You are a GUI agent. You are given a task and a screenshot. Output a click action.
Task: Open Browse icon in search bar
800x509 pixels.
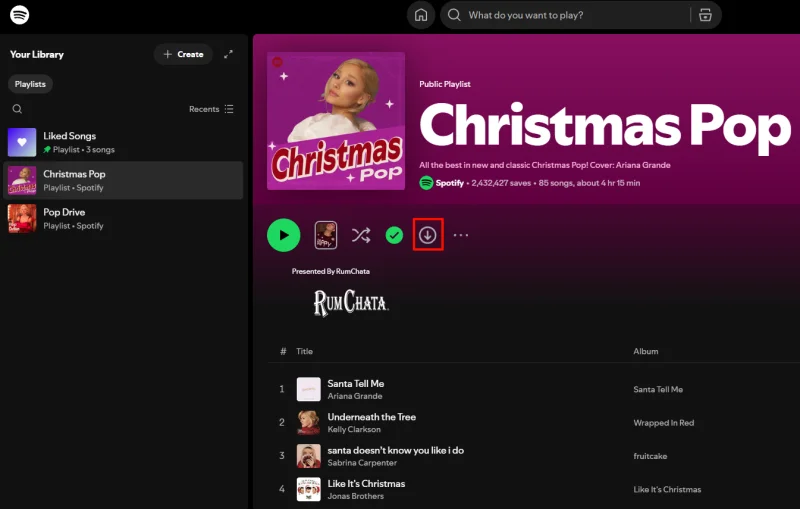[x=705, y=15]
